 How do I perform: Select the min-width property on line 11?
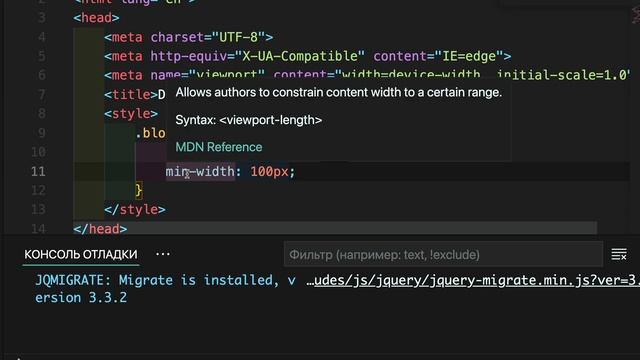pos(200,171)
